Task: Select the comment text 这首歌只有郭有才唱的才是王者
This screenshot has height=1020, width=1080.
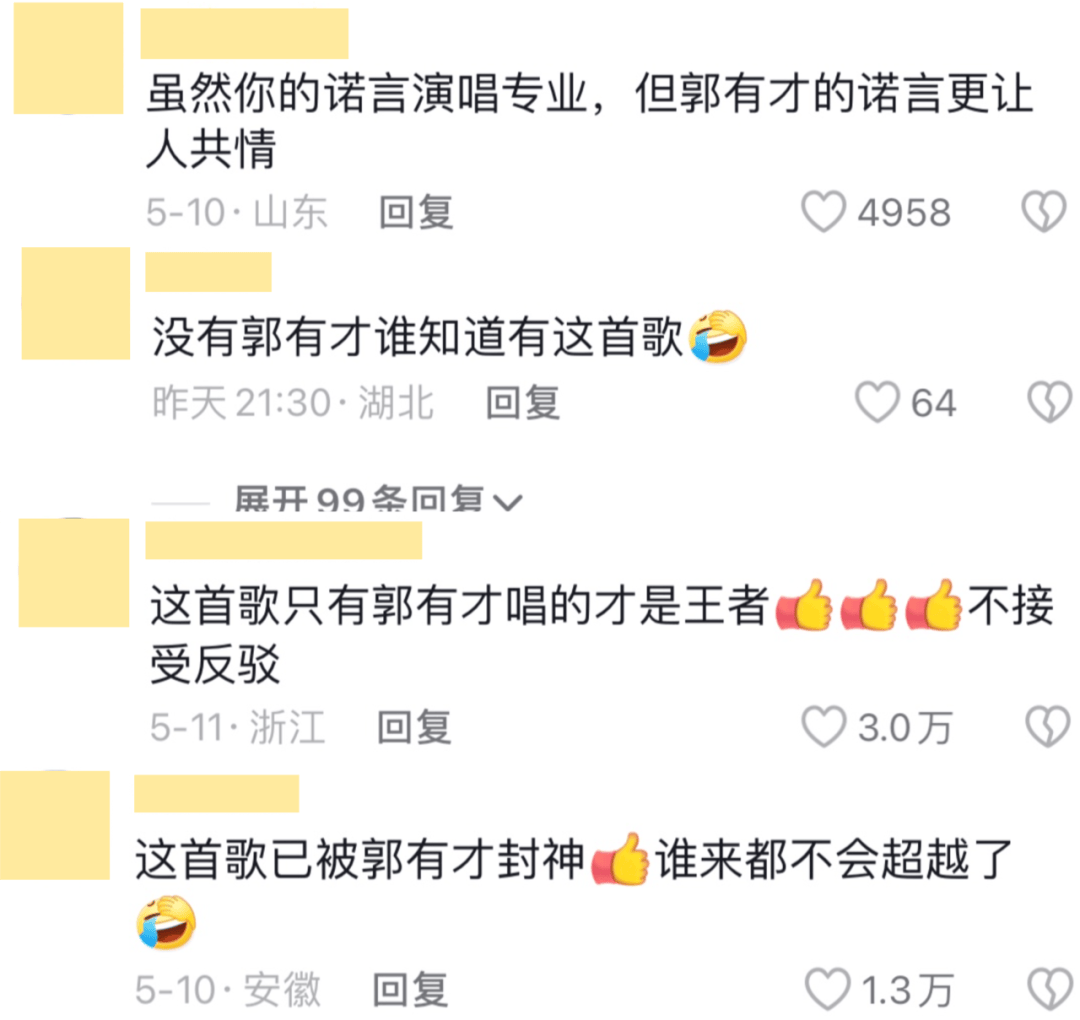Action: (x=459, y=605)
